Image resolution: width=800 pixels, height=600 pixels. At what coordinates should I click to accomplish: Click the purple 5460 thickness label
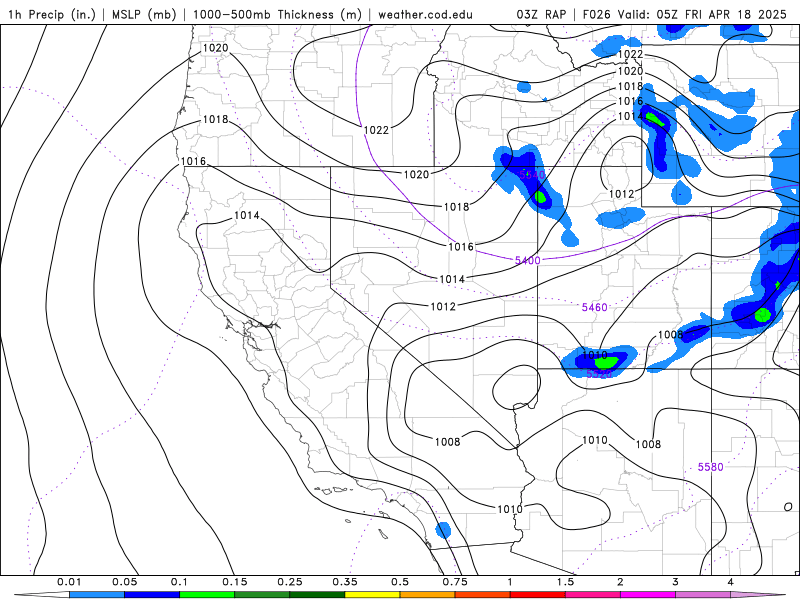595,307
